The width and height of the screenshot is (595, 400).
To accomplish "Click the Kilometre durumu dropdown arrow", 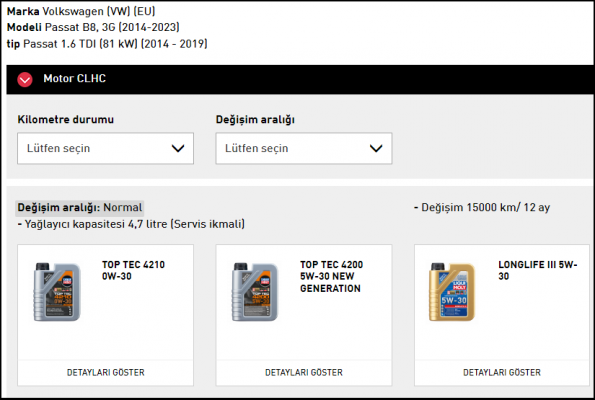I will (x=178, y=148).
